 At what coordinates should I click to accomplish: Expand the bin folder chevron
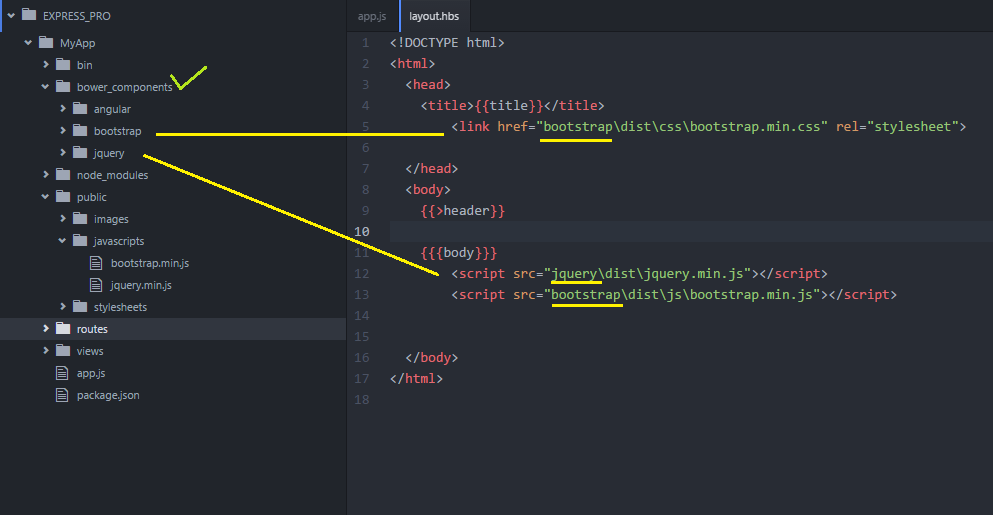click(x=46, y=65)
